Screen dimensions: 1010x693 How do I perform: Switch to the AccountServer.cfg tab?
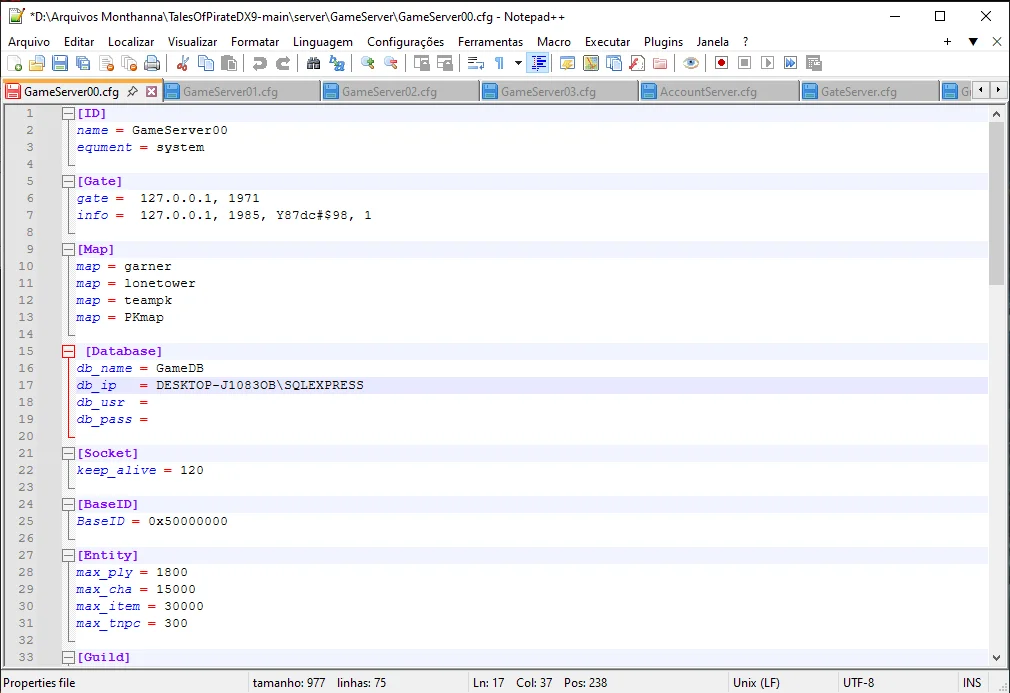[708, 91]
